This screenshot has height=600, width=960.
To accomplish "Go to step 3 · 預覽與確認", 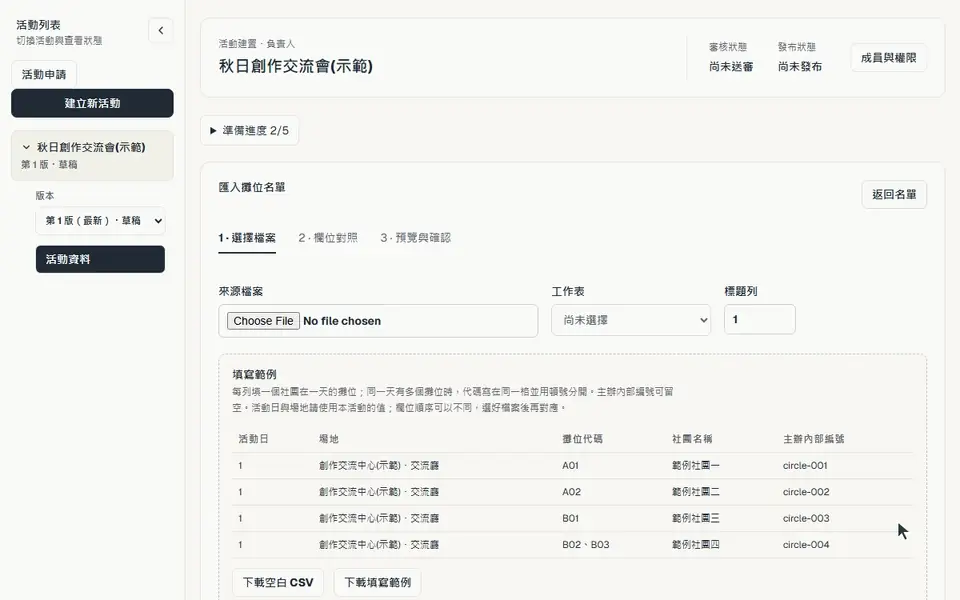I will click(416, 238).
